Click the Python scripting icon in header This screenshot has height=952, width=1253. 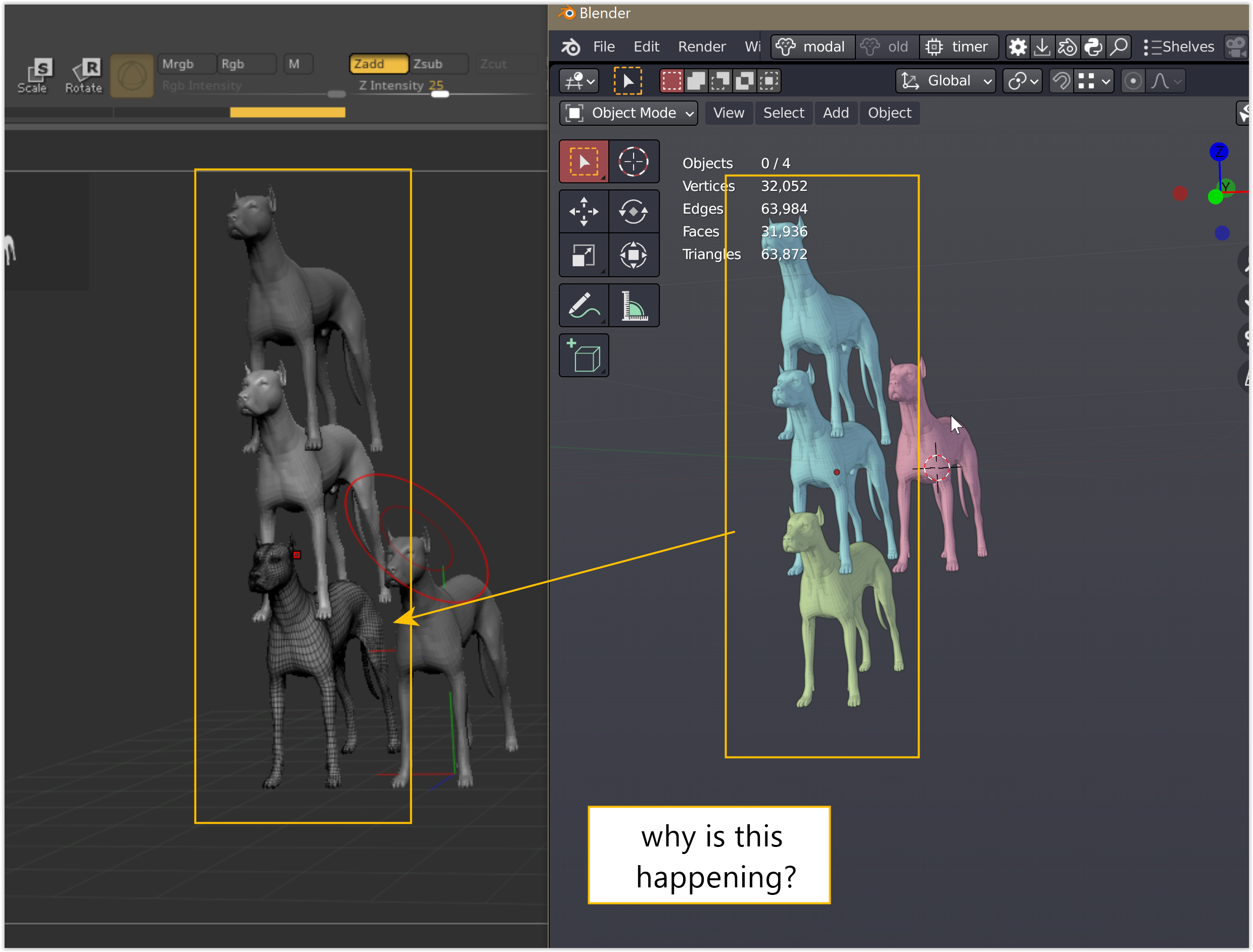[x=1093, y=46]
